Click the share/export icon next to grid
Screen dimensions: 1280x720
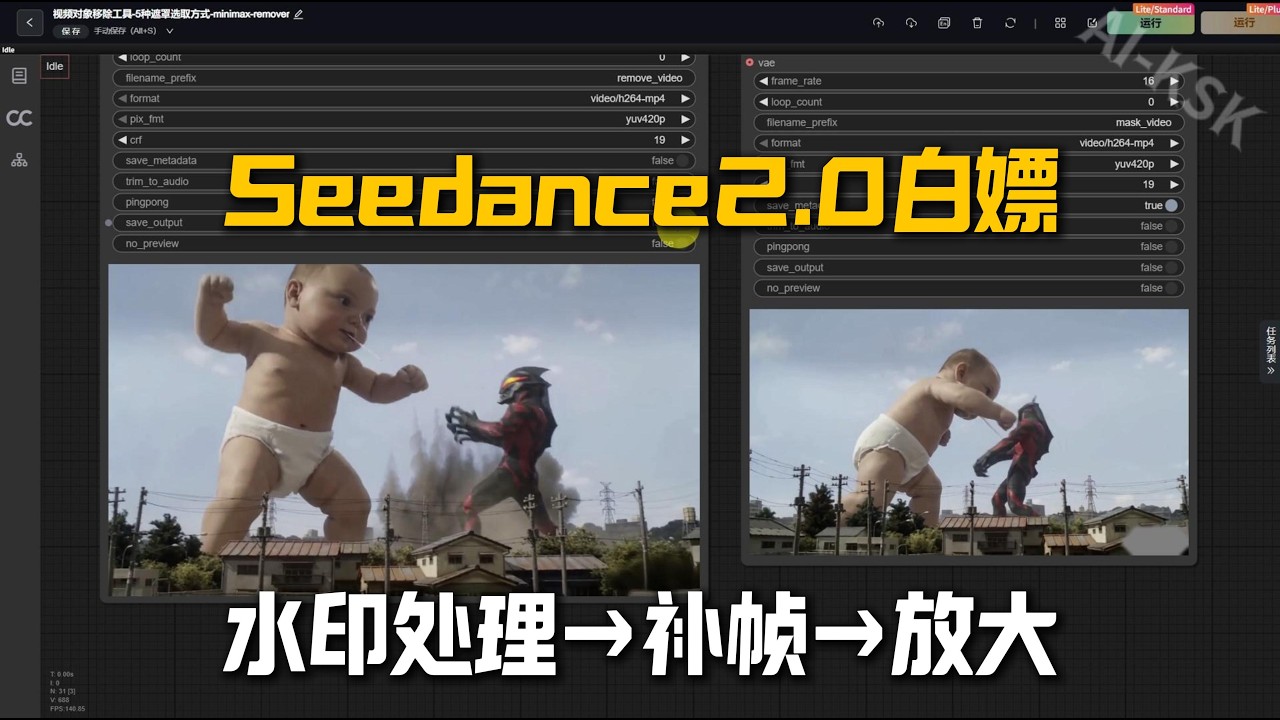pos(1092,23)
